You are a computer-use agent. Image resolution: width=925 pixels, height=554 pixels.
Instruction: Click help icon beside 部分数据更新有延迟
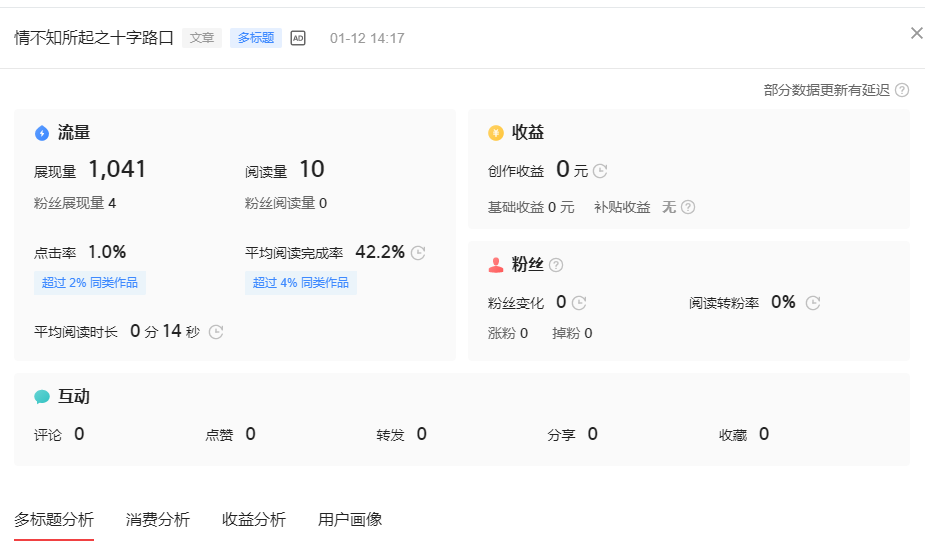(901, 90)
